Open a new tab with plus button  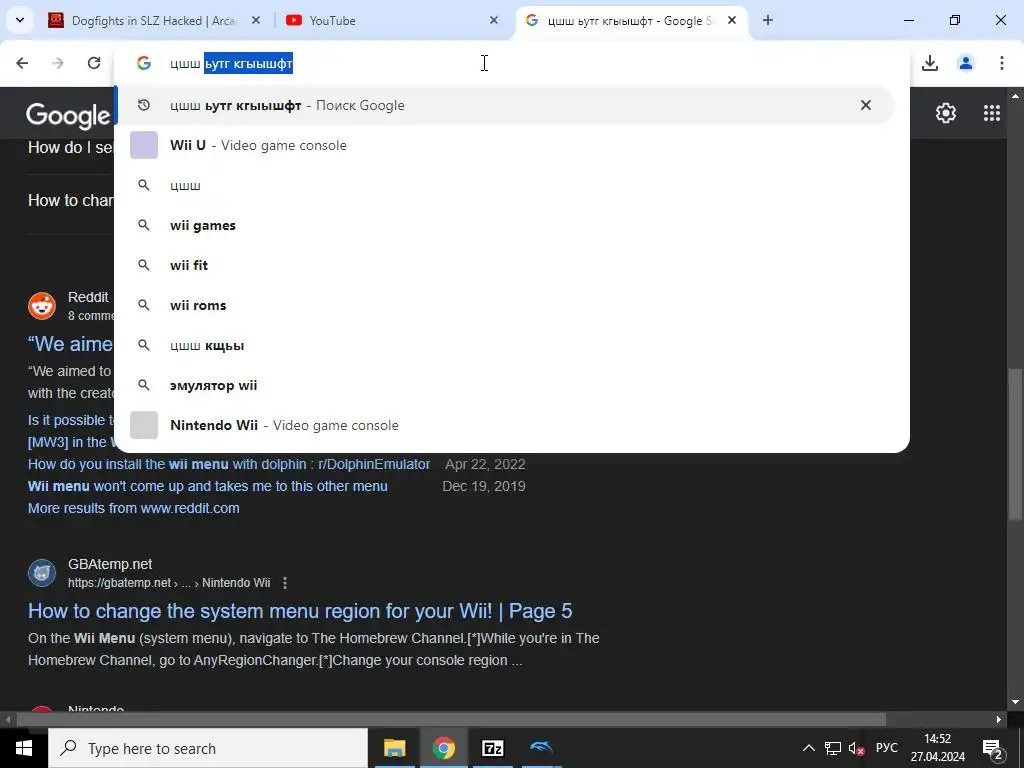[768, 21]
